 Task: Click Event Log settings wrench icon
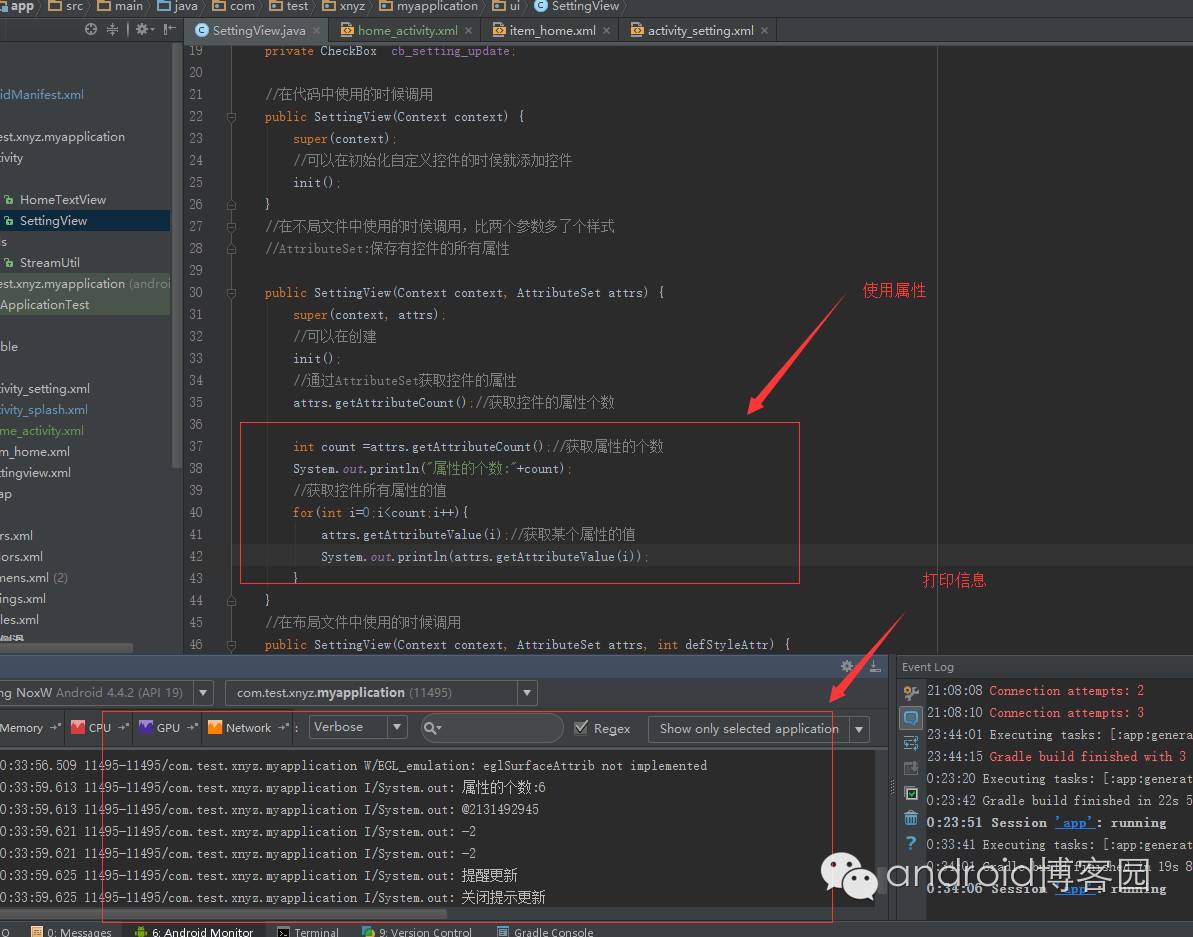[910, 693]
